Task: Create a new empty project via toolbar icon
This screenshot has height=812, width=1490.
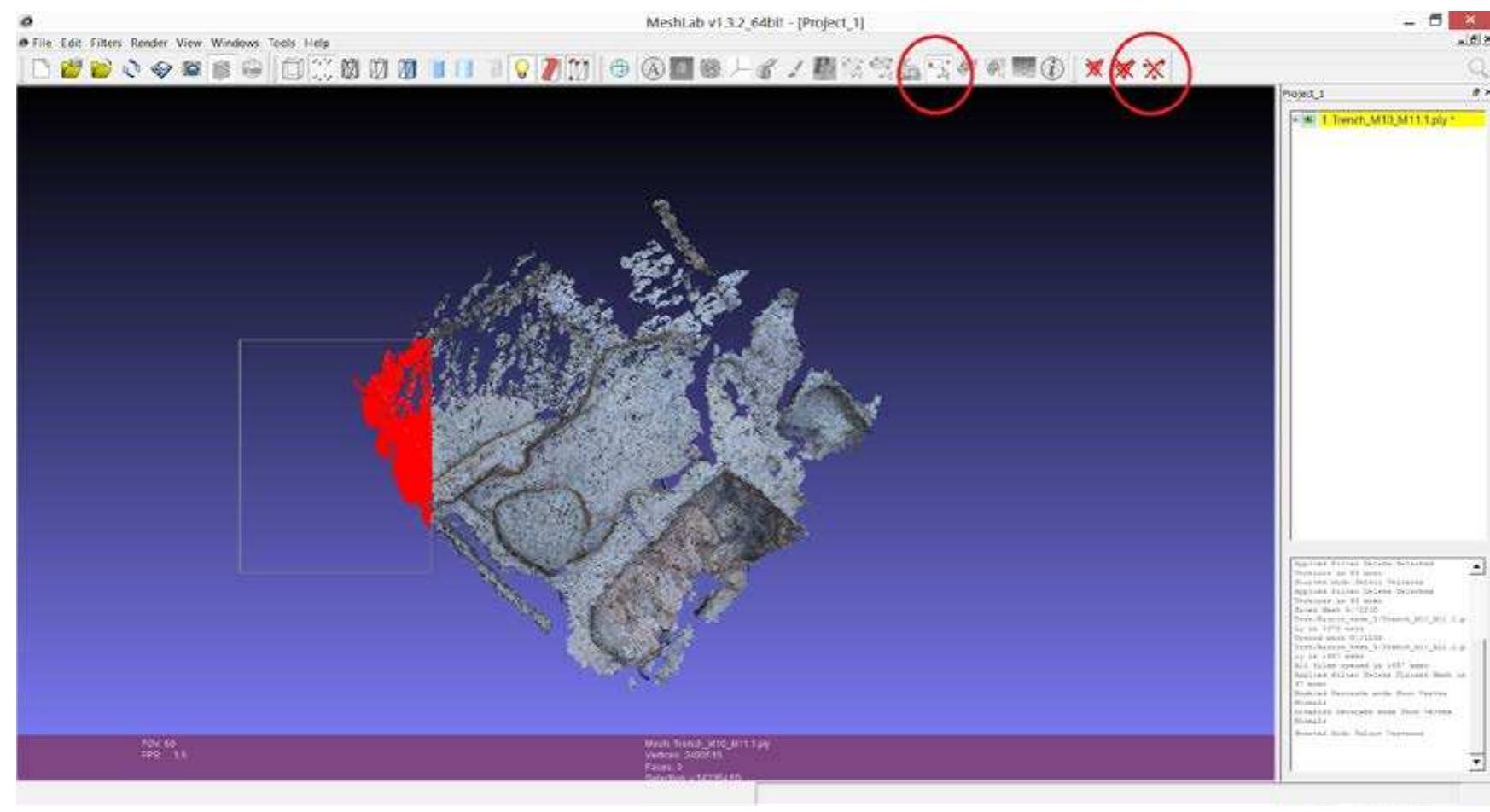Action: pyautogui.click(x=41, y=68)
